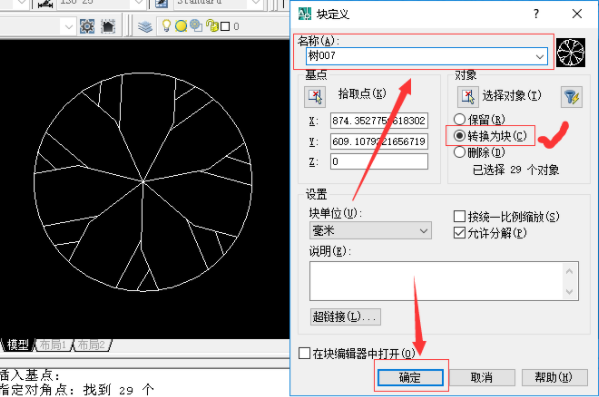This screenshot has width=599, height=397.
Task: Click the description box scroll down arrow
Action: click(x=569, y=292)
